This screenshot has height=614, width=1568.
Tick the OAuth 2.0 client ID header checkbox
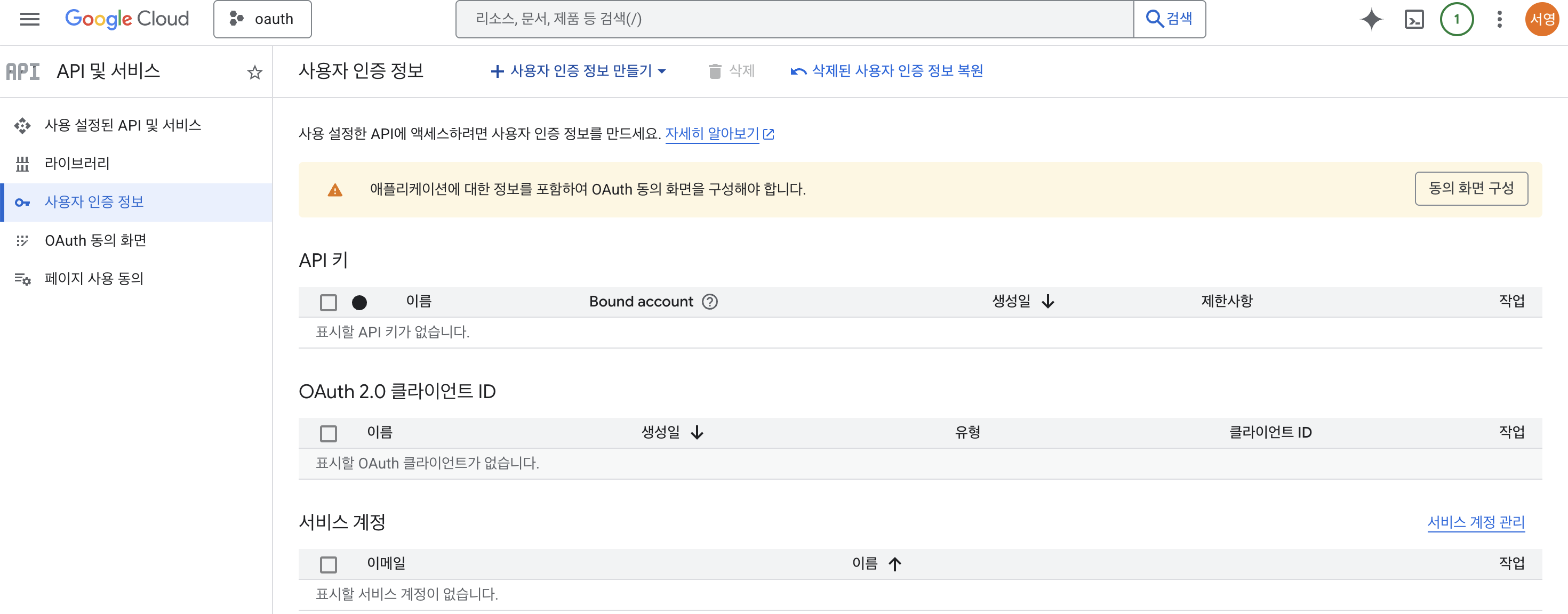[328, 433]
